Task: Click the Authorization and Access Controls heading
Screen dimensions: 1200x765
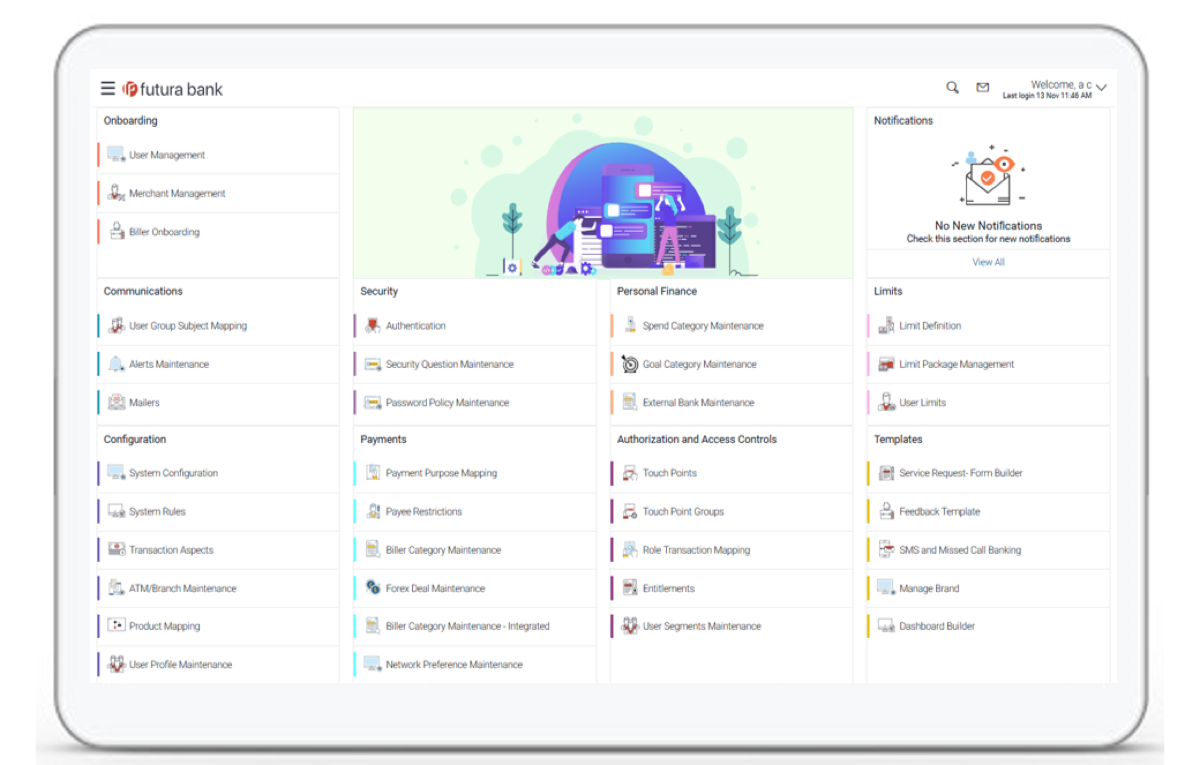Action: click(697, 439)
